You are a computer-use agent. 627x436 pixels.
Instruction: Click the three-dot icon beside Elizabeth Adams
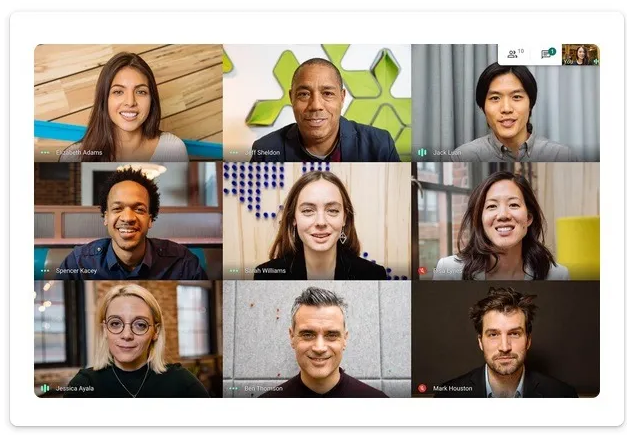[x=45, y=152]
